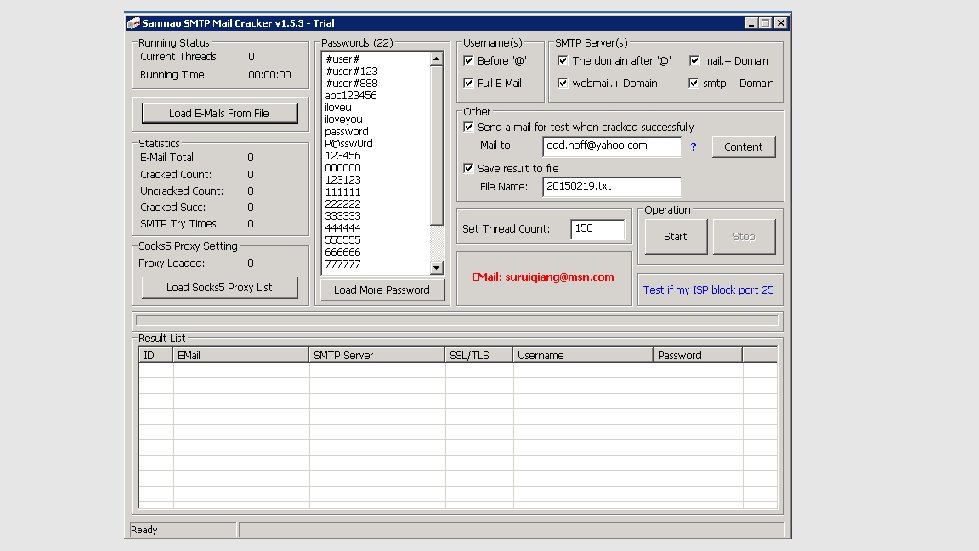Toggle Send a mail for test checkbox
979x551 pixels.
pos(468,127)
